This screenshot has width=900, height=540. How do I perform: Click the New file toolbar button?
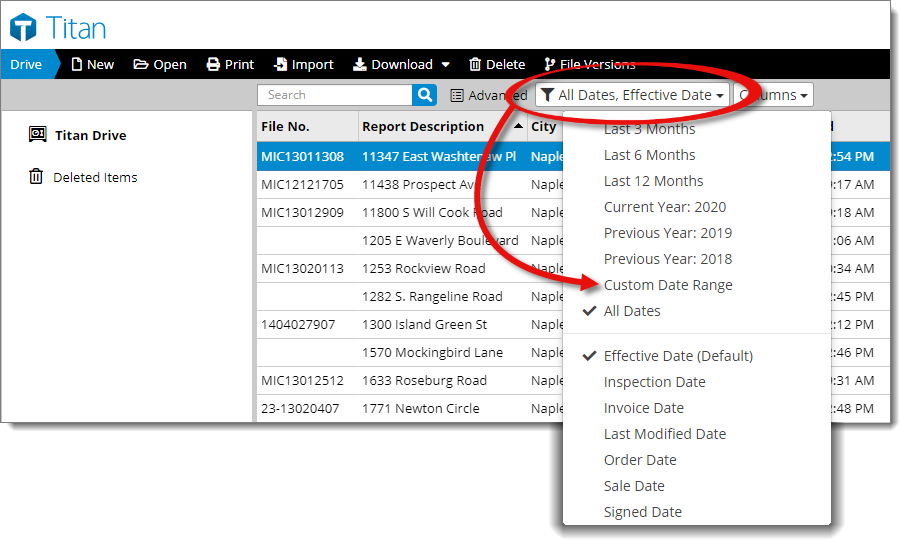(x=92, y=64)
